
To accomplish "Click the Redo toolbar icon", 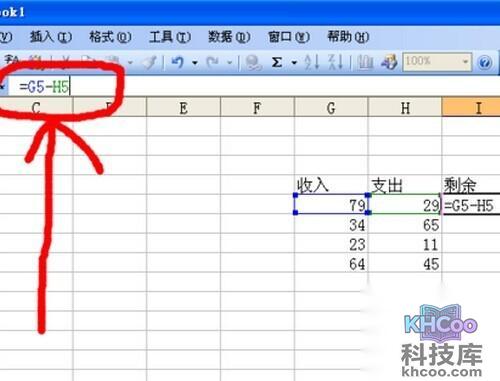I will coord(213,62).
